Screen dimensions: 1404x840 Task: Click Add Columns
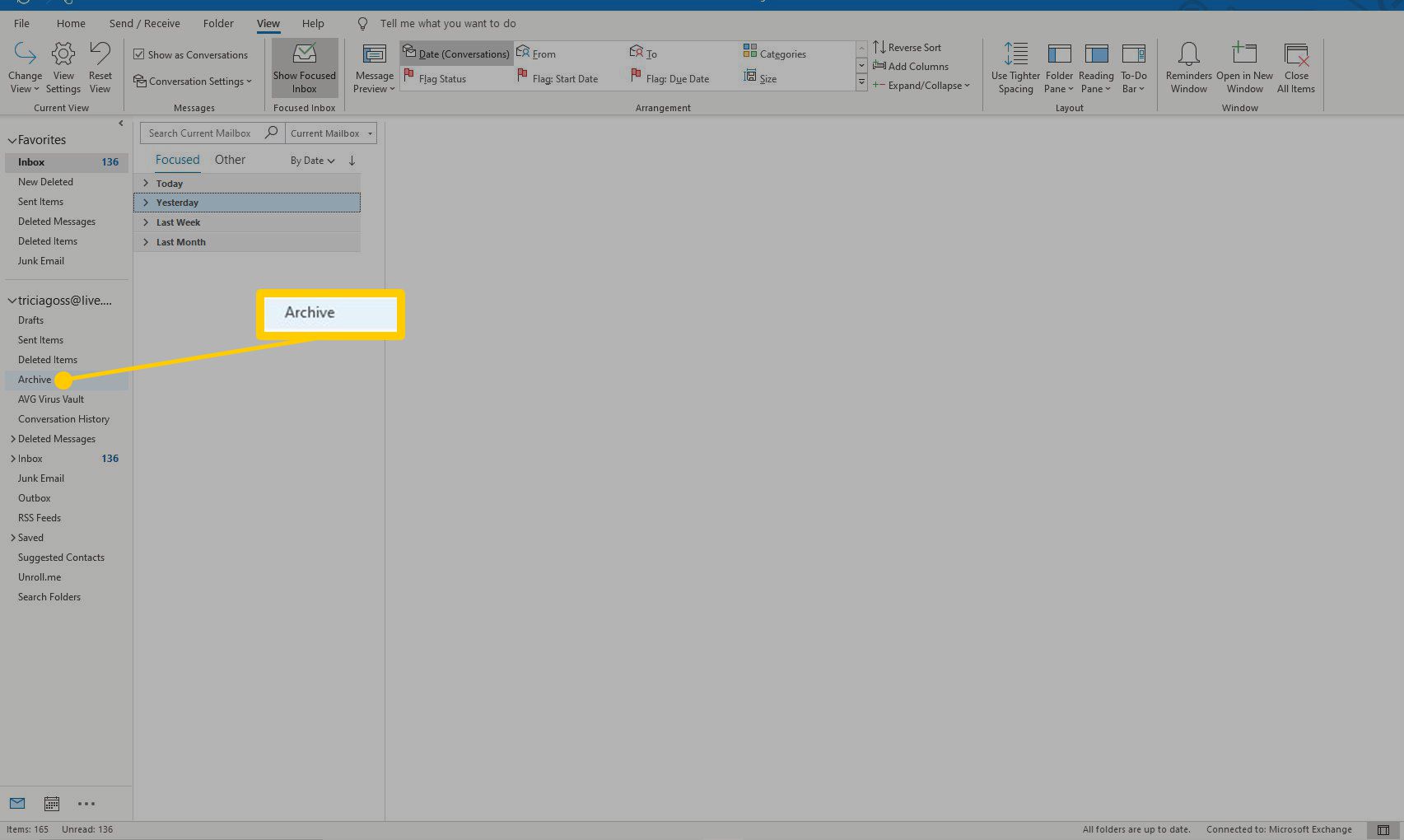coord(910,66)
